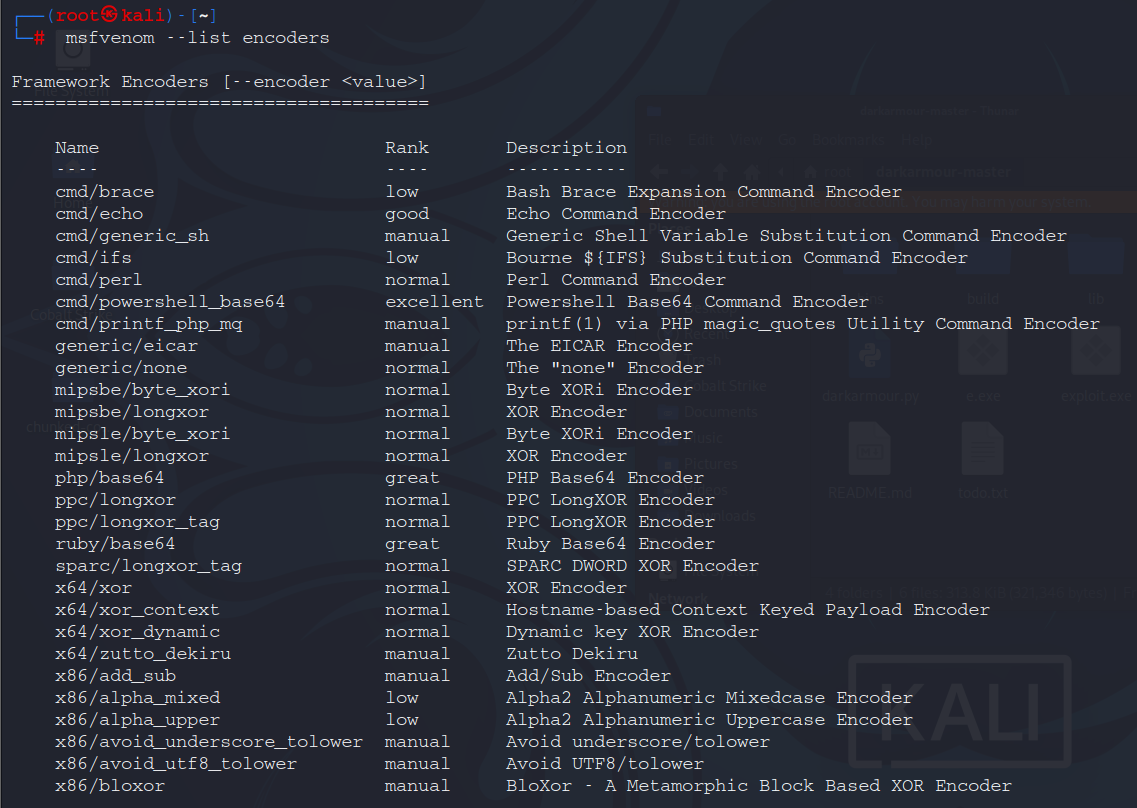Click the Kali skull symbol in the prompt
The height and width of the screenshot is (808, 1137).
(111, 16)
